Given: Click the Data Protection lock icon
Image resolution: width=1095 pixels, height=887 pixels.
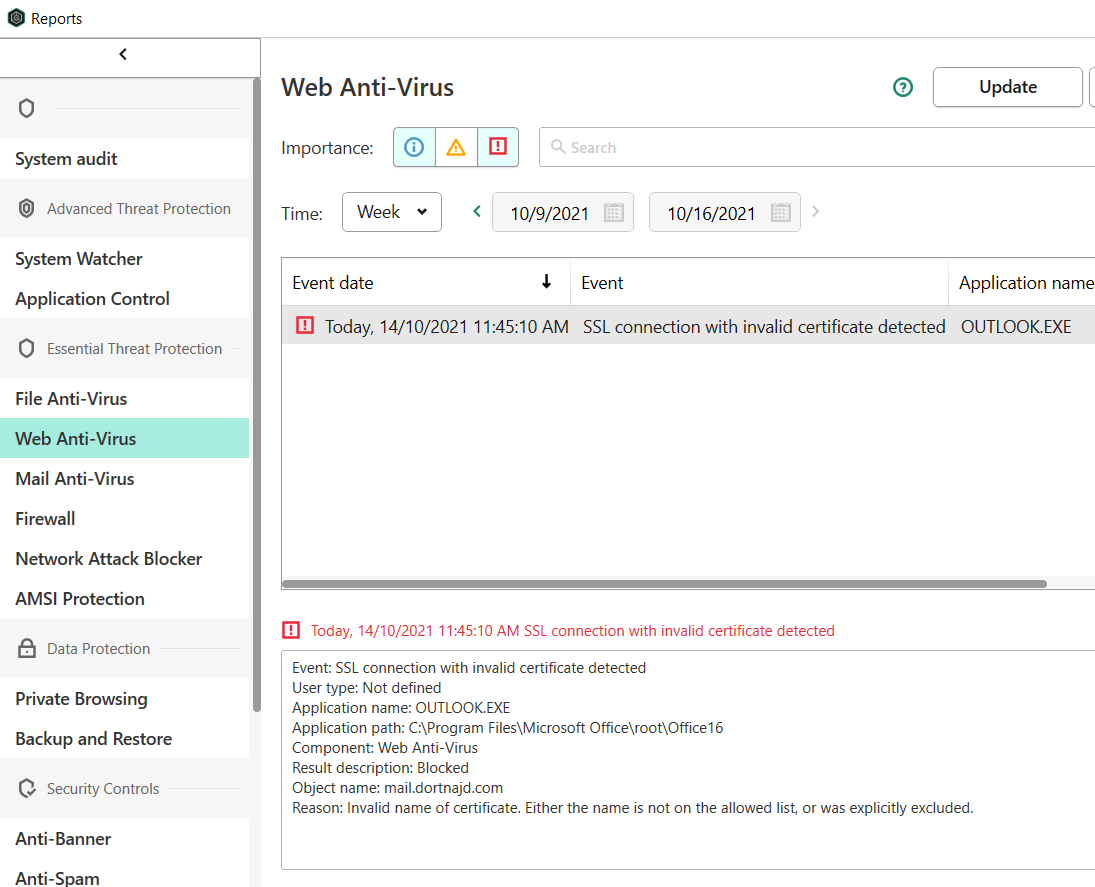Looking at the screenshot, I should pyautogui.click(x=27, y=648).
